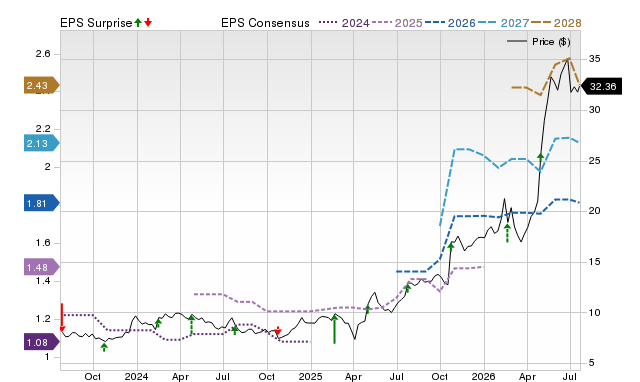Click the 35 price axis label
Image resolution: width=640 pixels, height=382 pixels.
click(x=594, y=59)
